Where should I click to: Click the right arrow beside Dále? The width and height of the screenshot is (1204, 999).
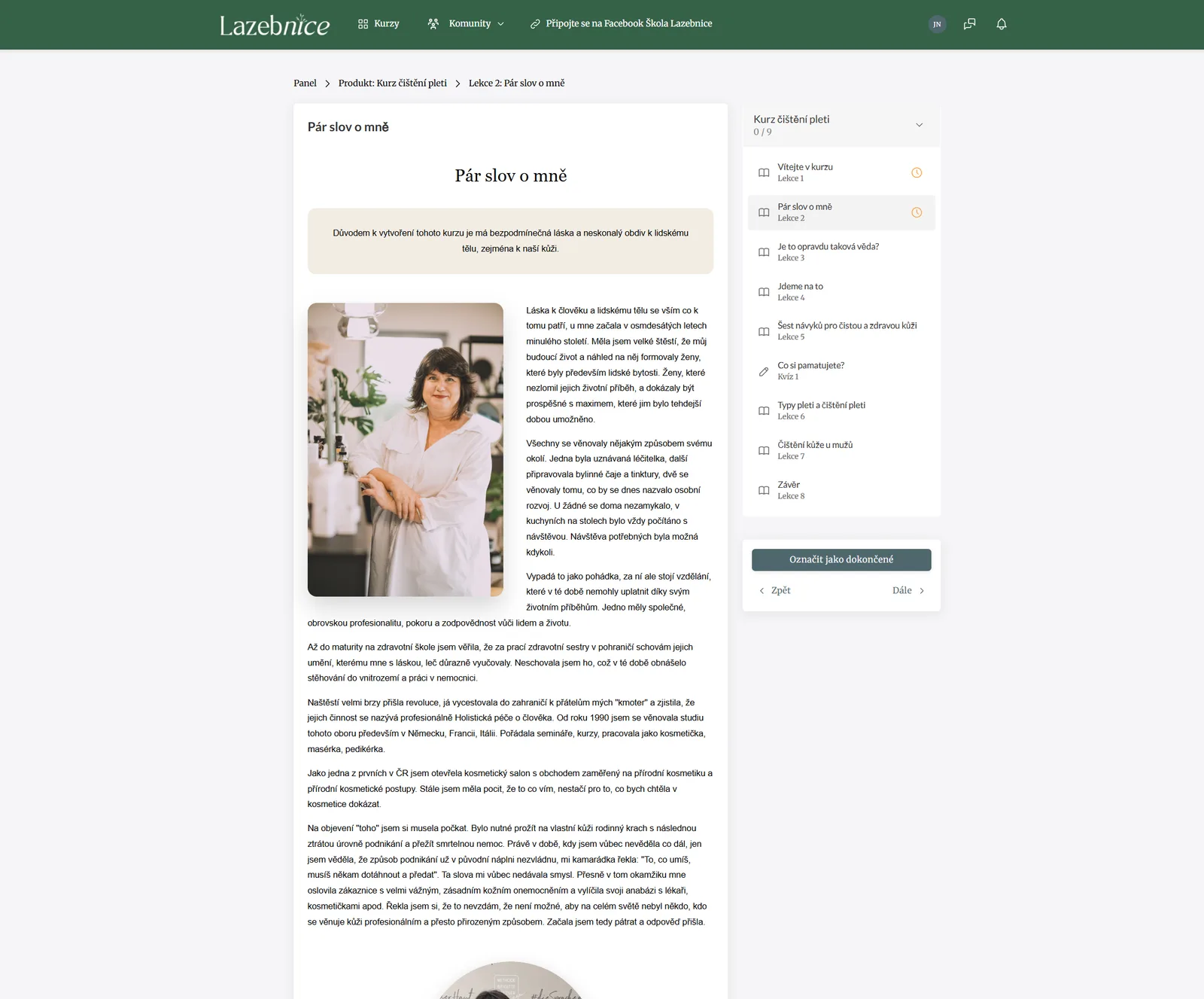click(922, 591)
